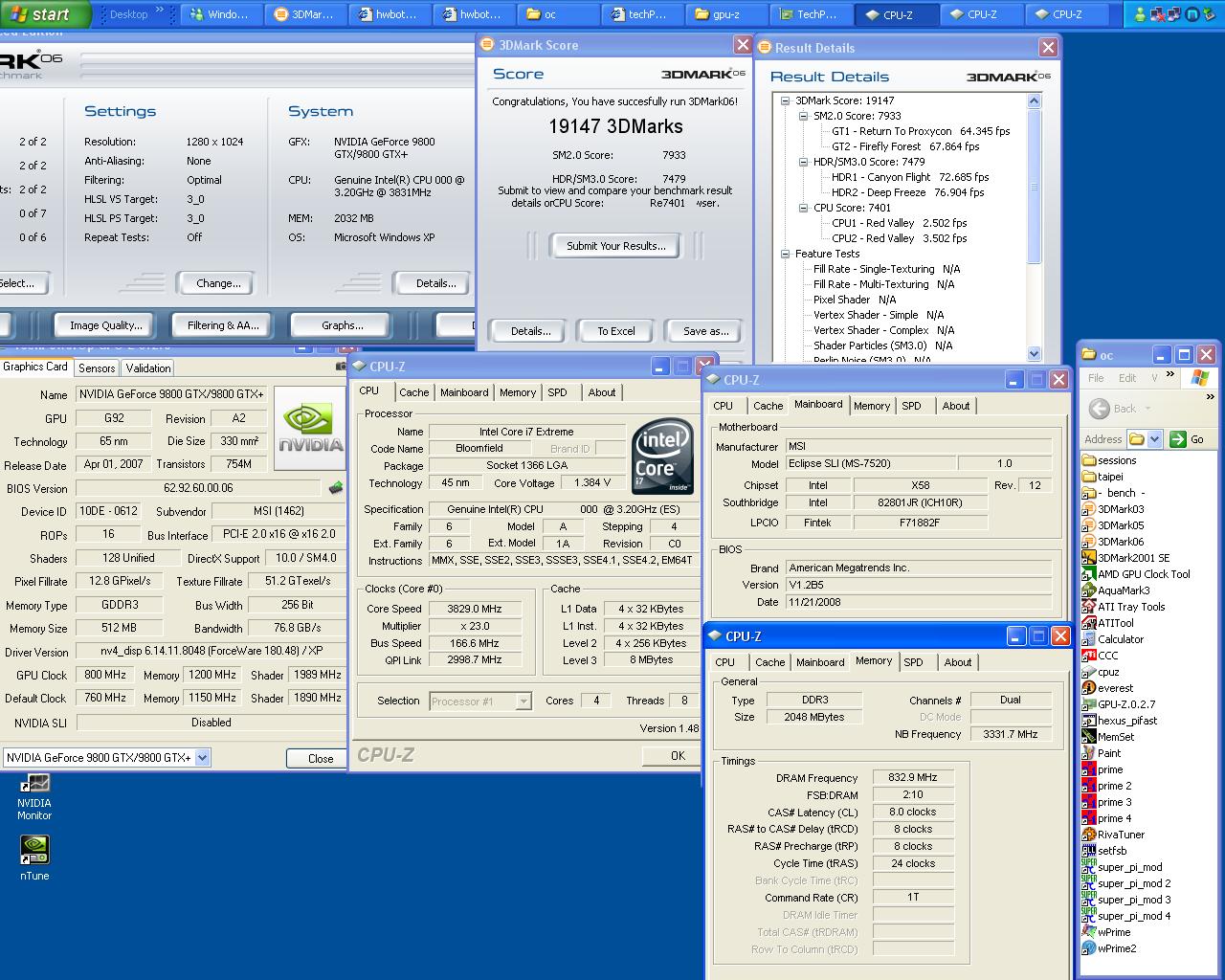Open the GPU-Z graphics card selector dropdown
This screenshot has width=1225, height=980.
point(202,757)
